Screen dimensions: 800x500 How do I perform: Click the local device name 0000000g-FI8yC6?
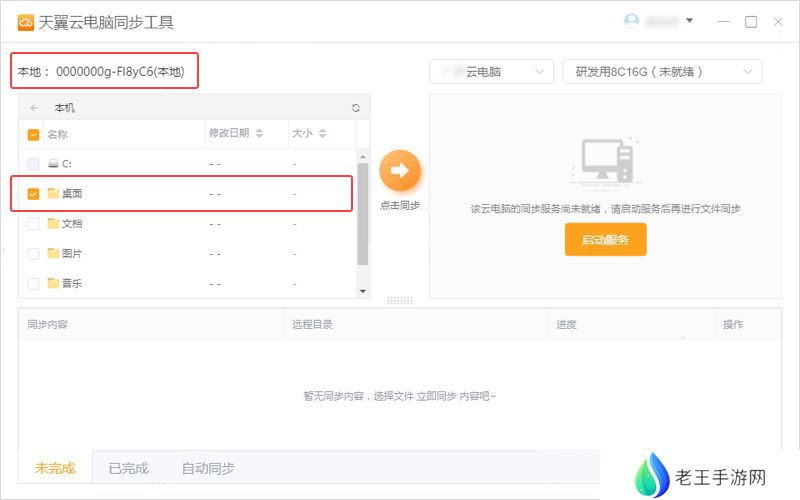click(x=104, y=71)
